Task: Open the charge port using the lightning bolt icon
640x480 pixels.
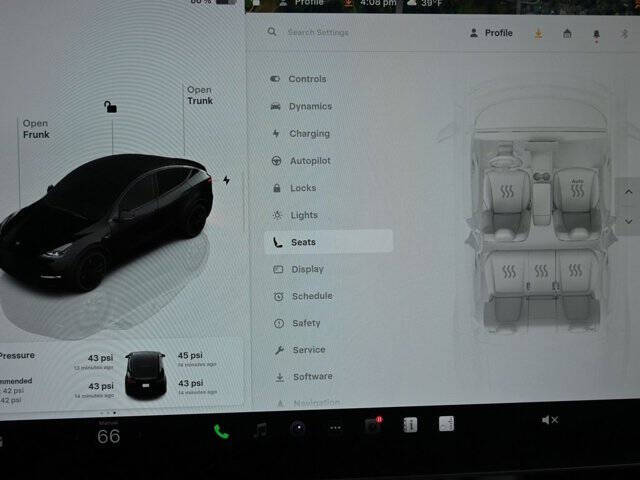Action: pos(227,180)
